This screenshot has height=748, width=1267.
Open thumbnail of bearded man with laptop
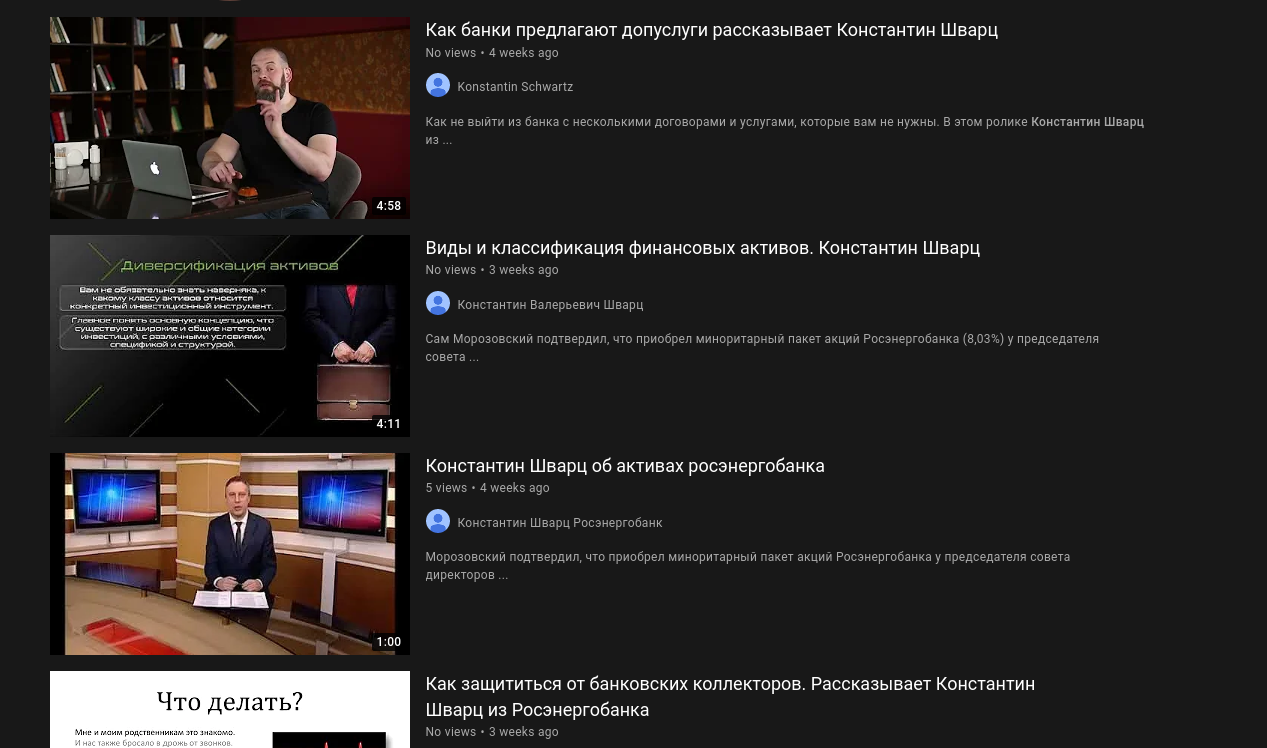pyautogui.click(x=229, y=118)
